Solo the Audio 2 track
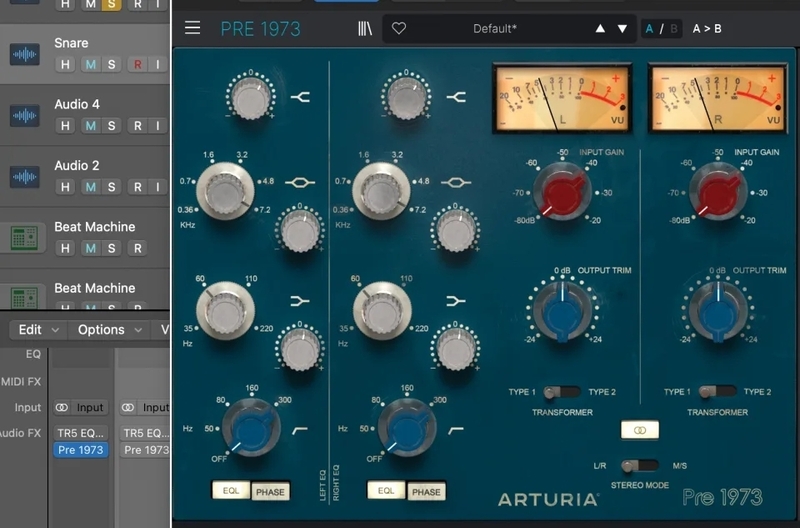Image resolution: width=800 pixels, height=528 pixels. tap(111, 187)
